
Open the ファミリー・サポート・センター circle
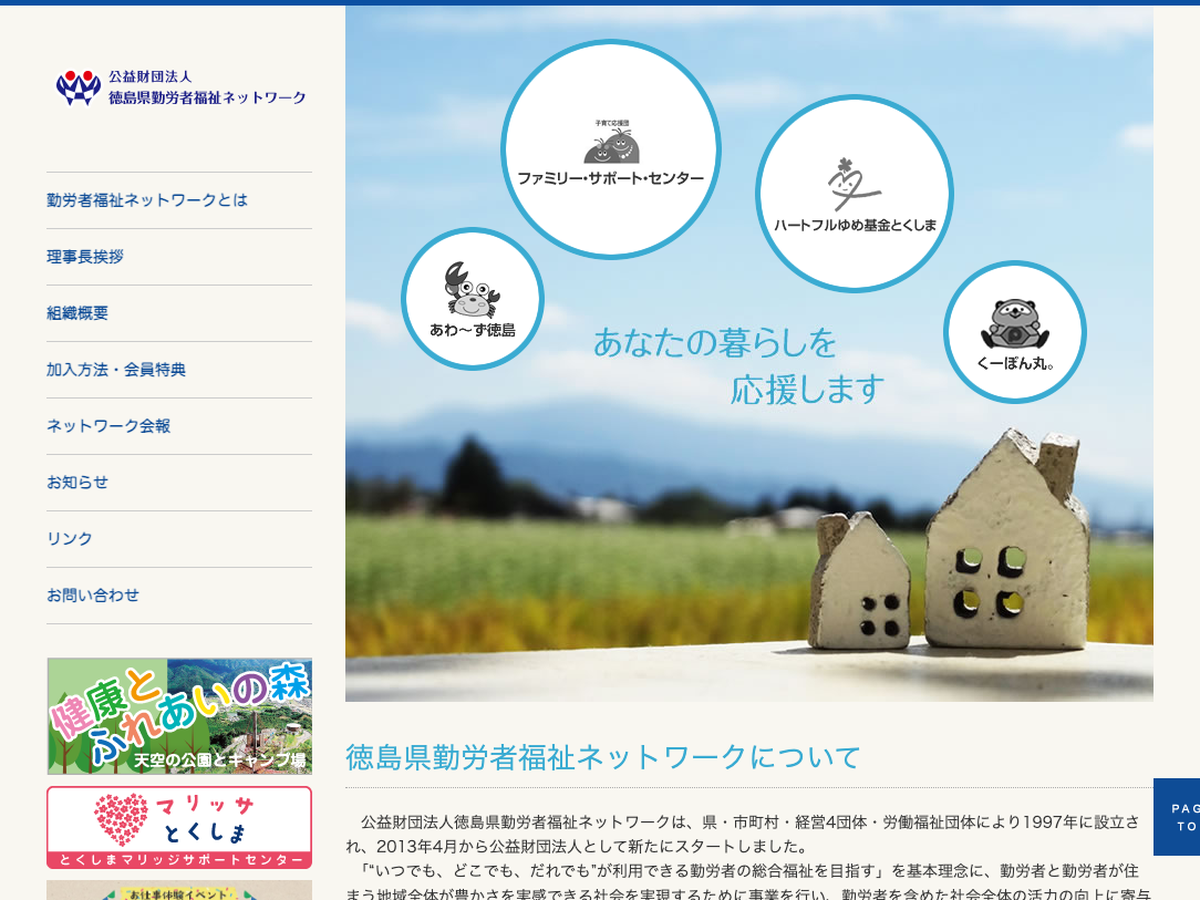[x=610, y=150]
